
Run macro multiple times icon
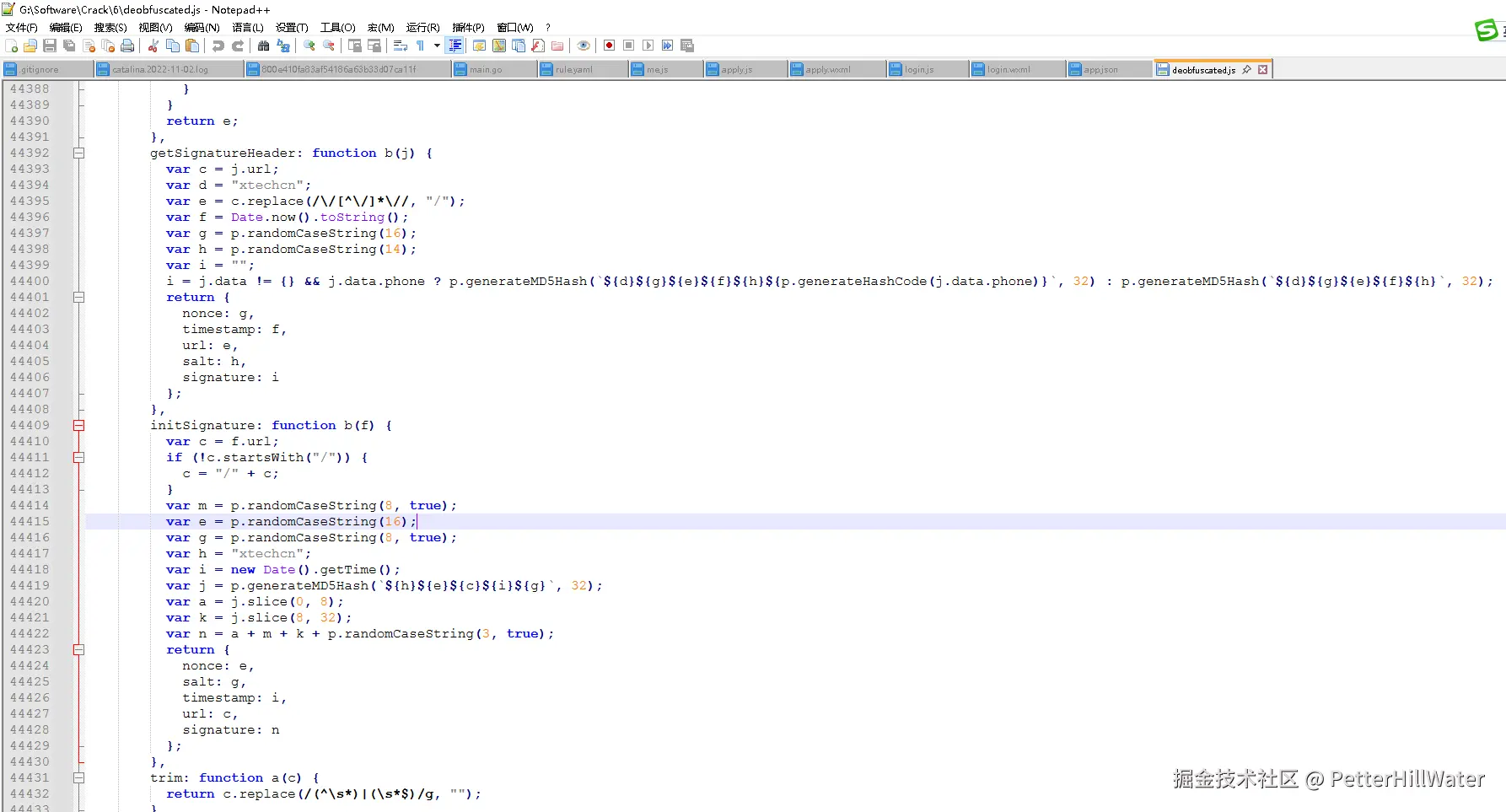tap(667, 46)
